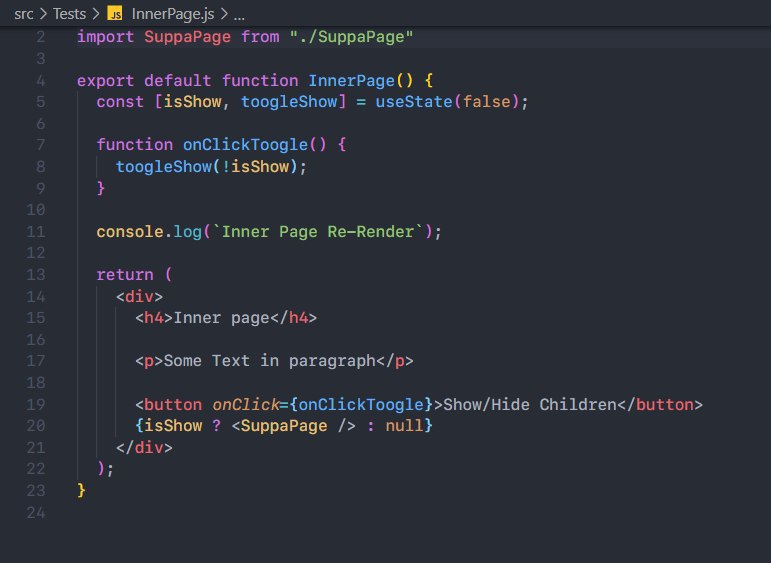The height and width of the screenshot is (563, 771).
Task: Click the JS file icon in breadcrumb
Action: (115, 14)
